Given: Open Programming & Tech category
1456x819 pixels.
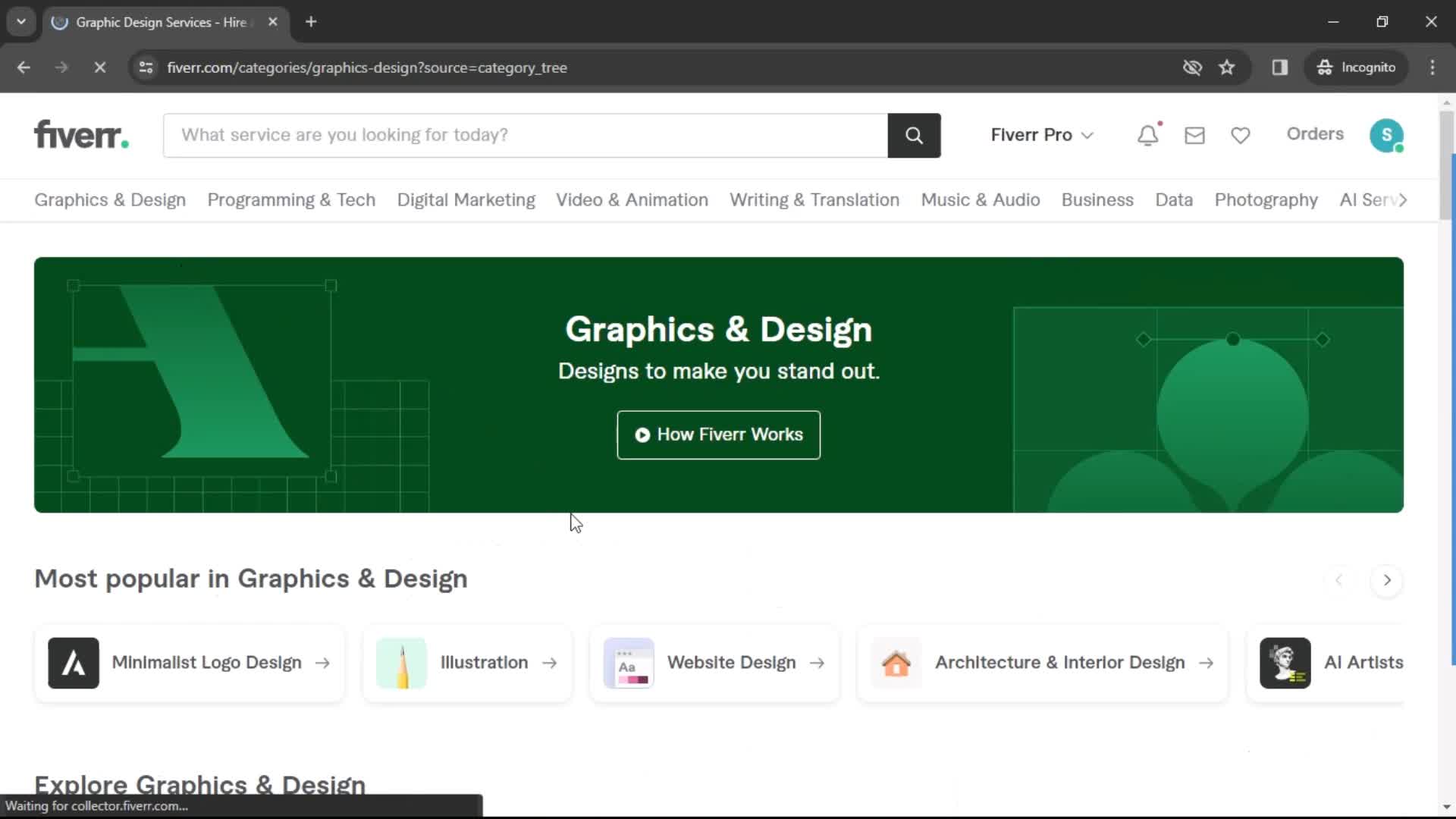Looking at the screenshot, I should [291, 200].
